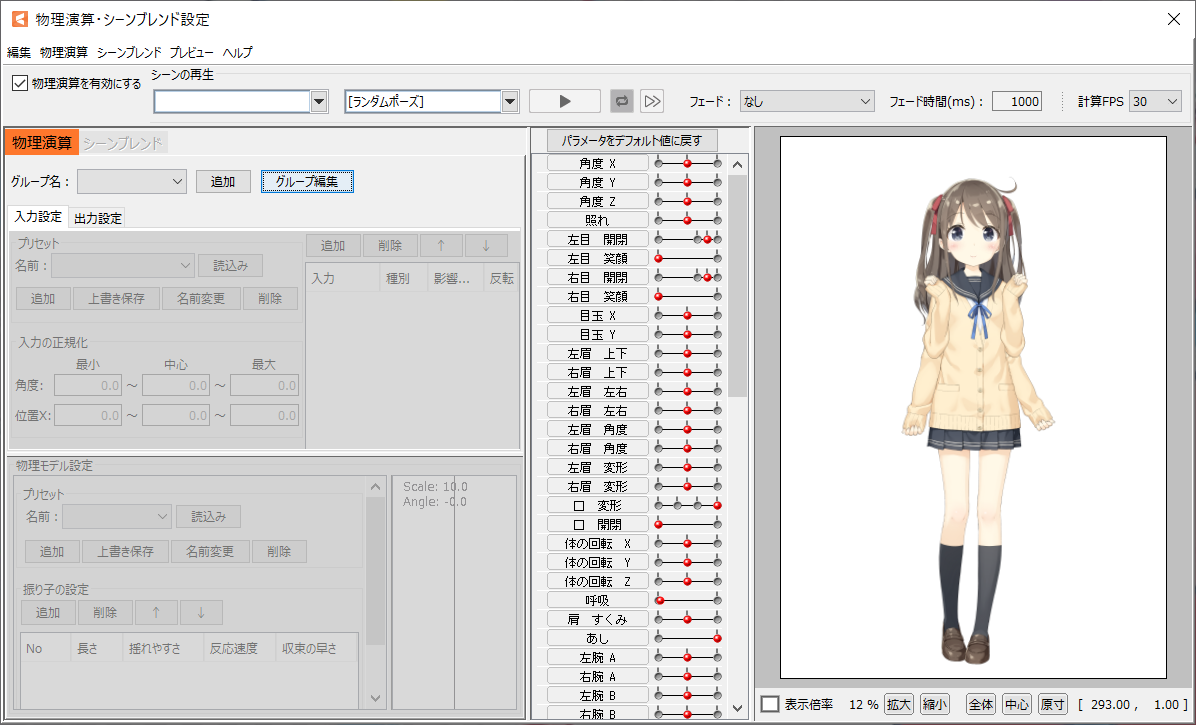
Task: Open physics model preset 名前 dropdown
Action: click(x=117, y=516)
